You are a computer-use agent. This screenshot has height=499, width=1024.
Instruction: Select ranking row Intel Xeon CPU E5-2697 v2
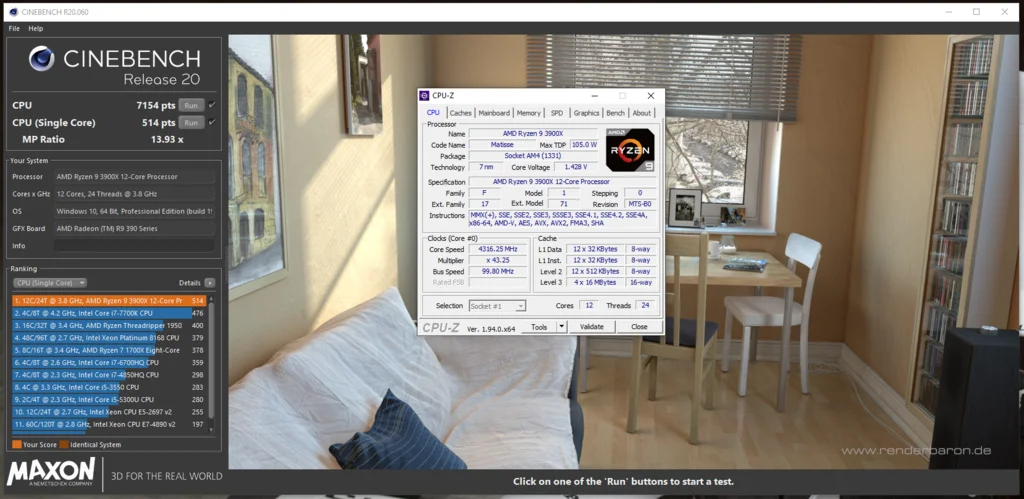coord(109,412)
